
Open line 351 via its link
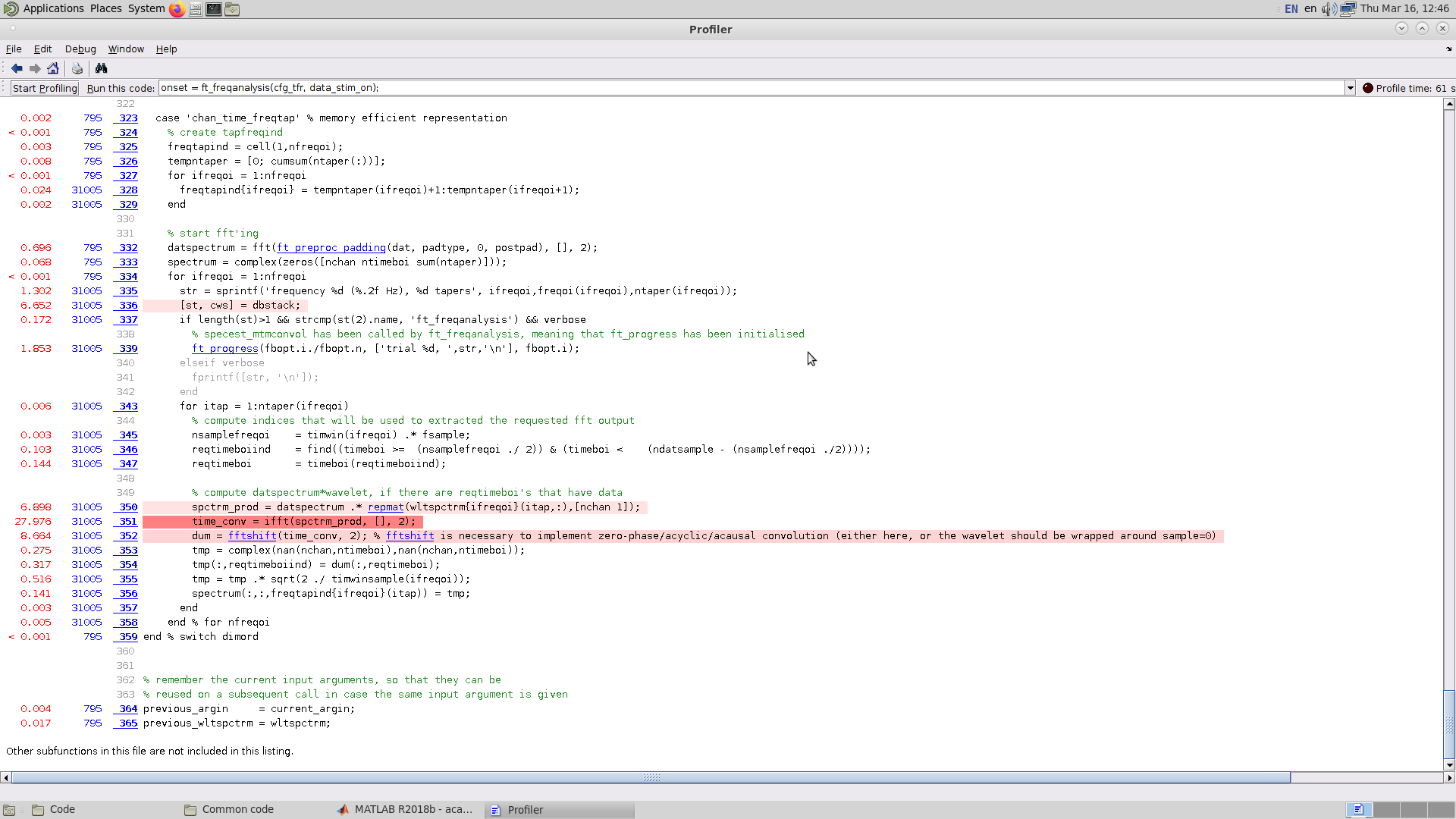pyautogui.click(x=127, y=521)
